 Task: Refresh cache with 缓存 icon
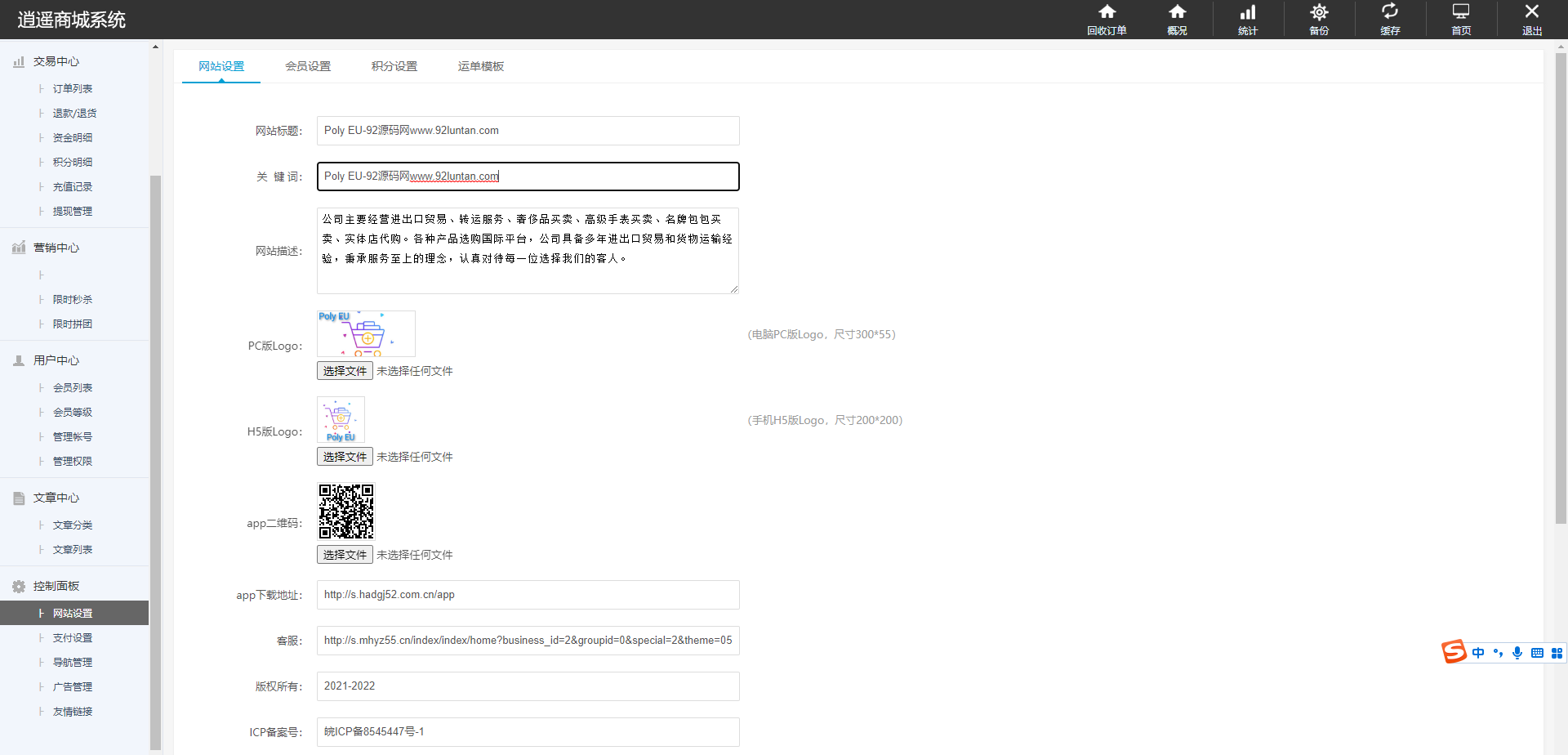point(1390,20)
